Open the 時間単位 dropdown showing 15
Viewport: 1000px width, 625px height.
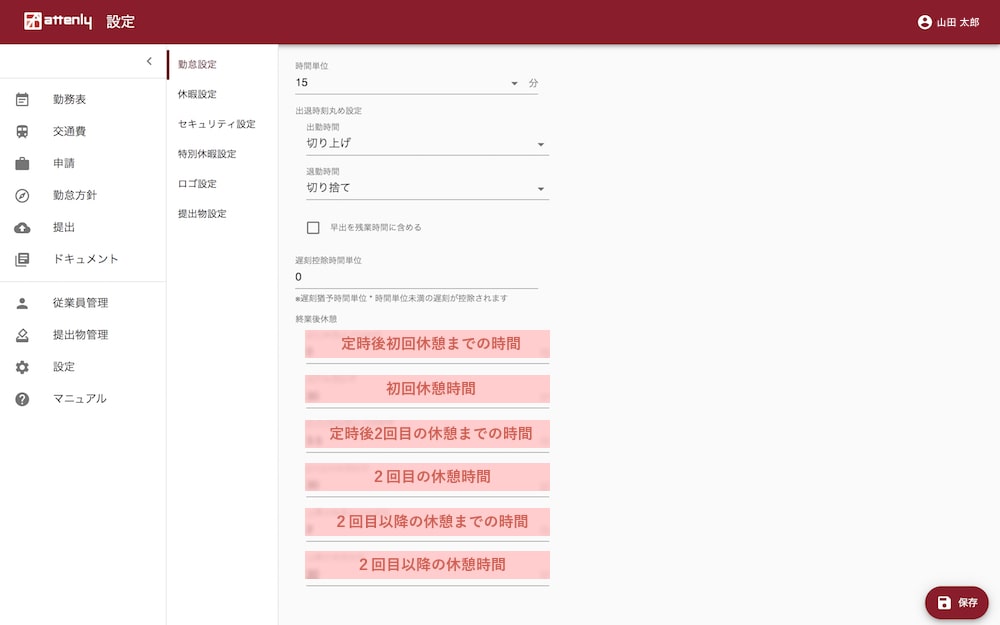408,83
